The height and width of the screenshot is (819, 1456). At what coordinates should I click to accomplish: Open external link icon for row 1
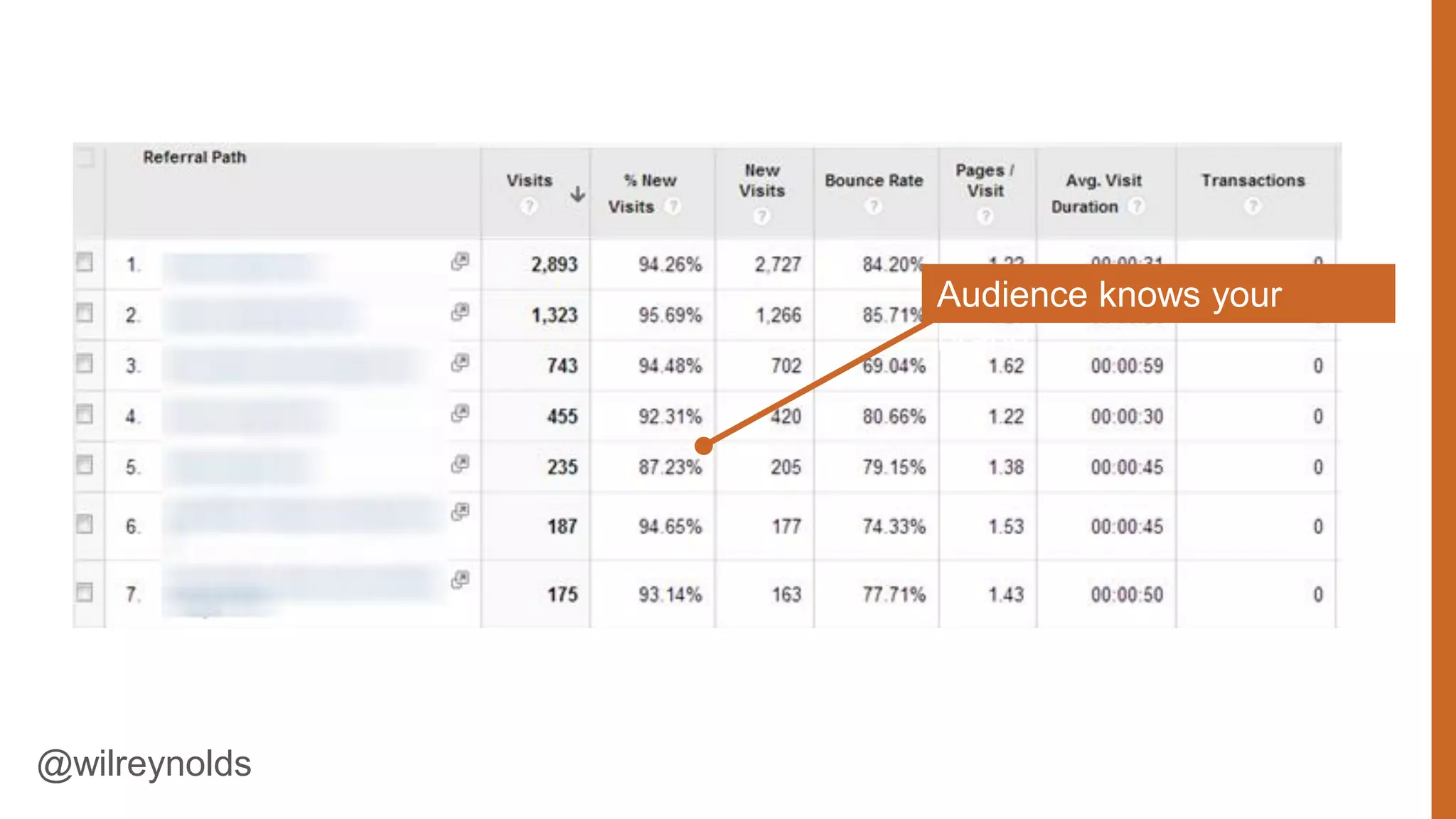coord(460,262)
